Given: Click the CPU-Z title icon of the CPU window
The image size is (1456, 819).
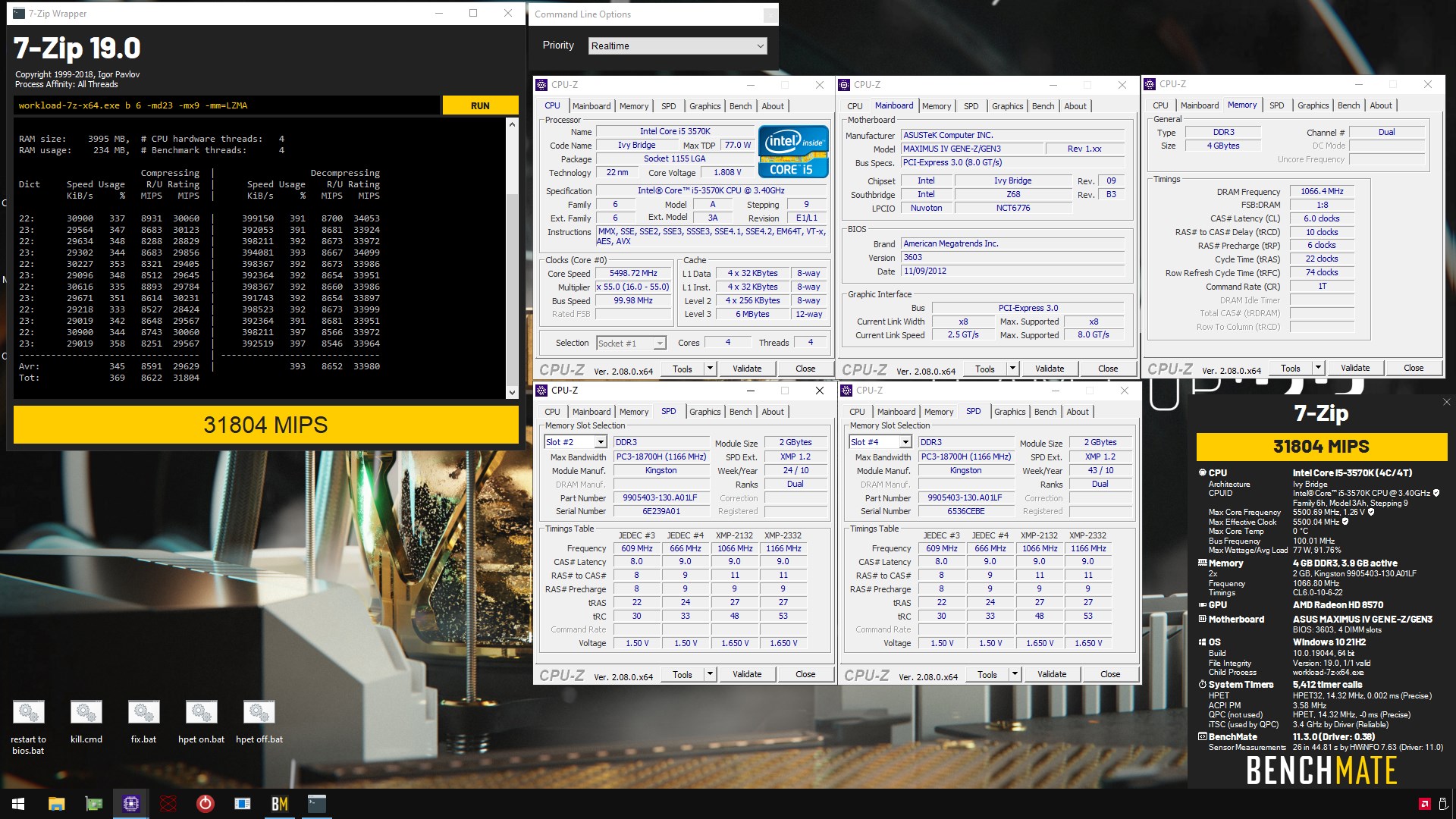Looking at the screenshot, I should (x=541, y=85).
